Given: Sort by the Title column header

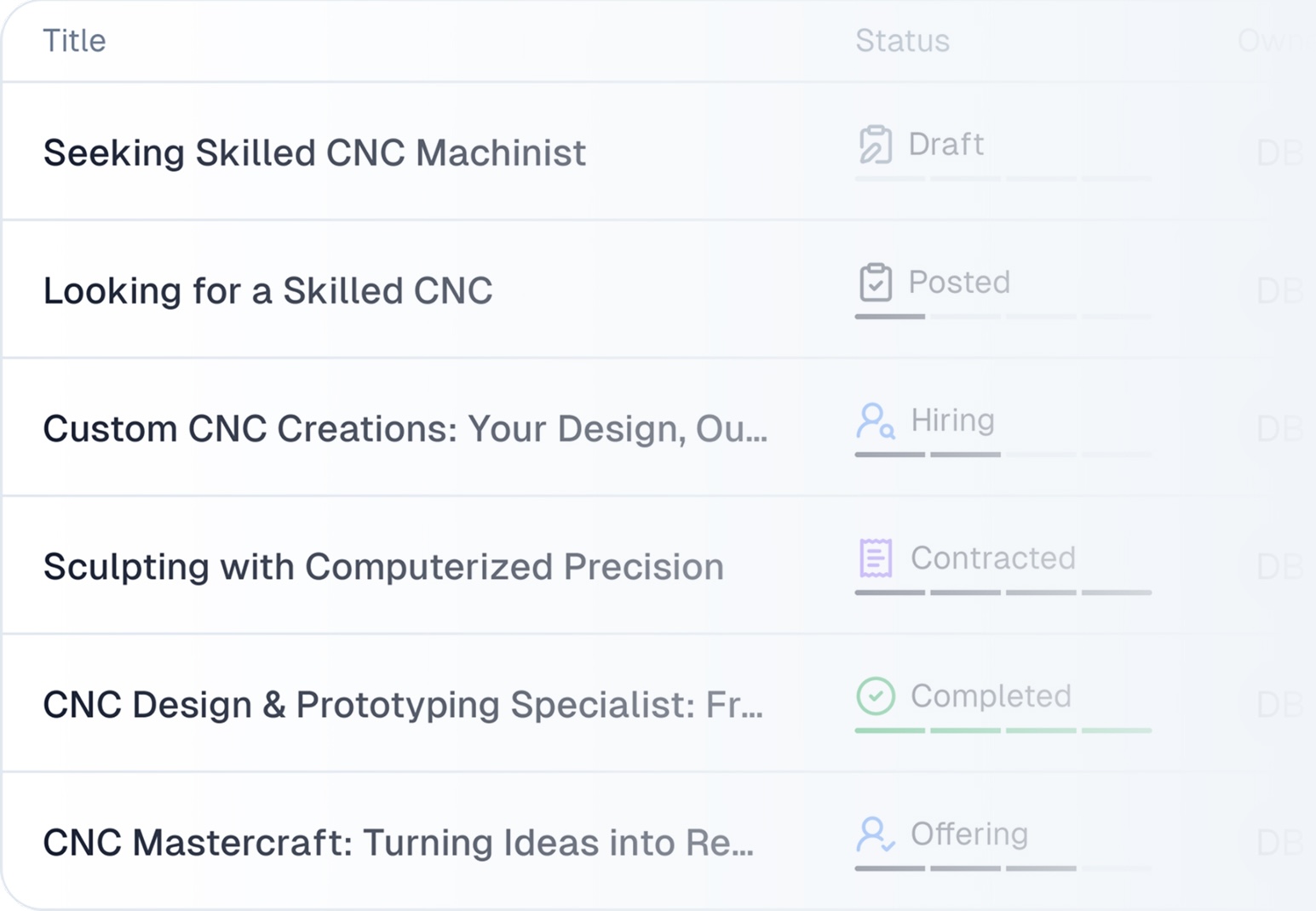Looking at the screenshot, I should 74,40.
